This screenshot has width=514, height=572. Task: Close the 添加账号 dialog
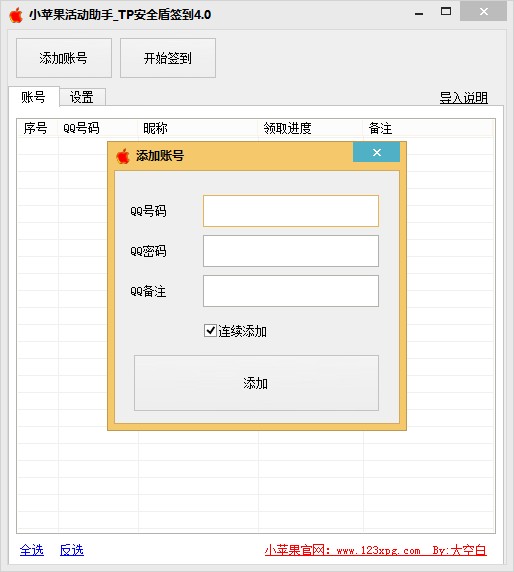(376, 152)
